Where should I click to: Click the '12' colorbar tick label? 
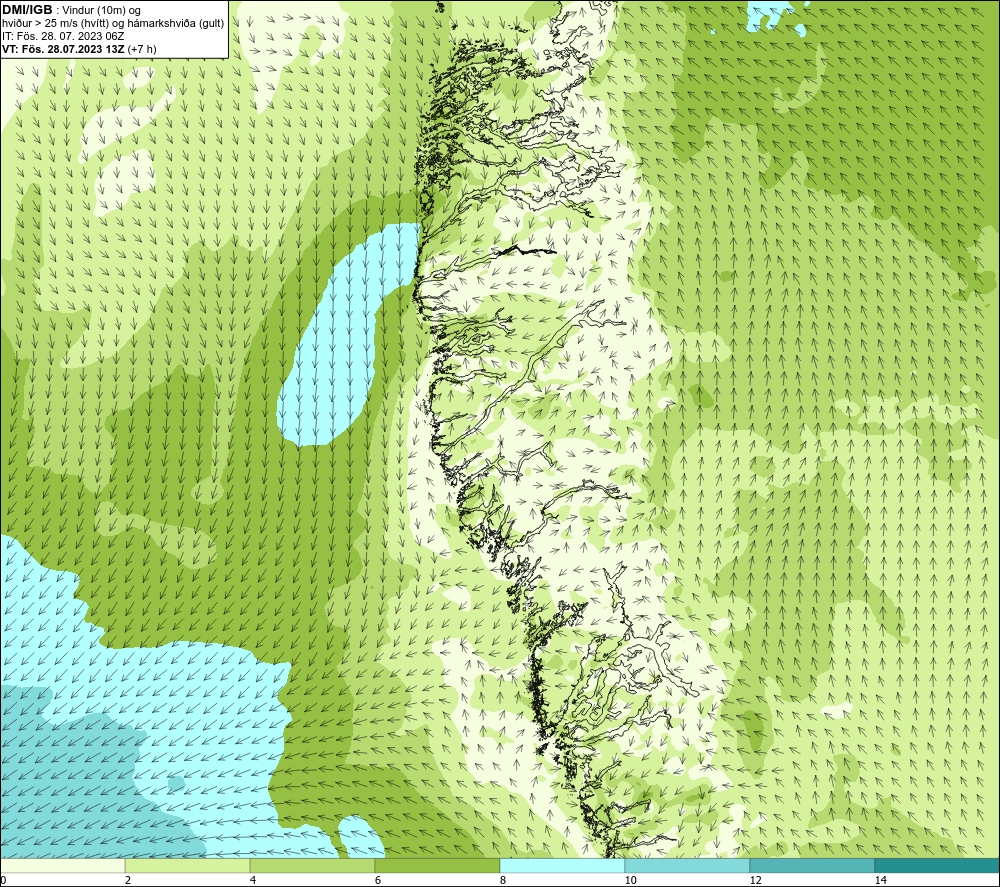coord(755,880)
